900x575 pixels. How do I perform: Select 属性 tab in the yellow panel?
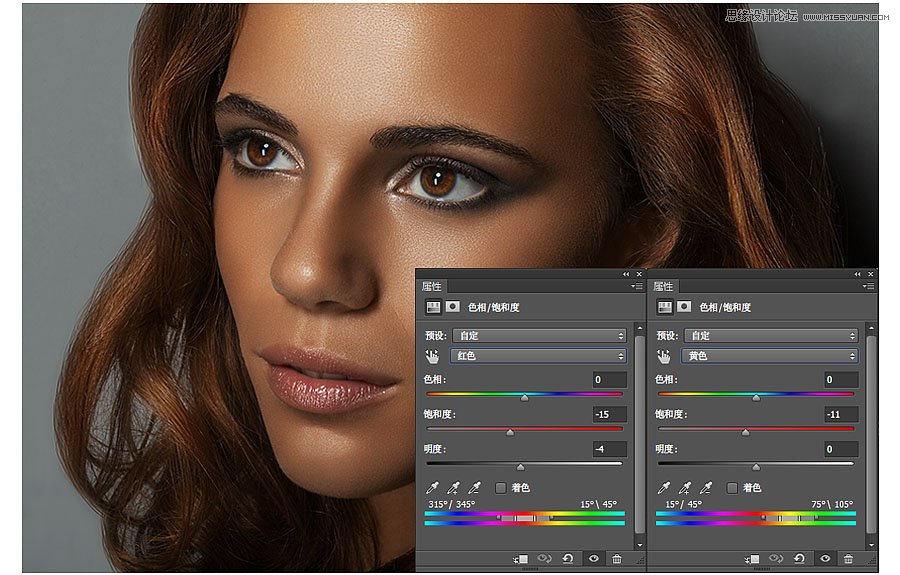click(x=663, y=286)
